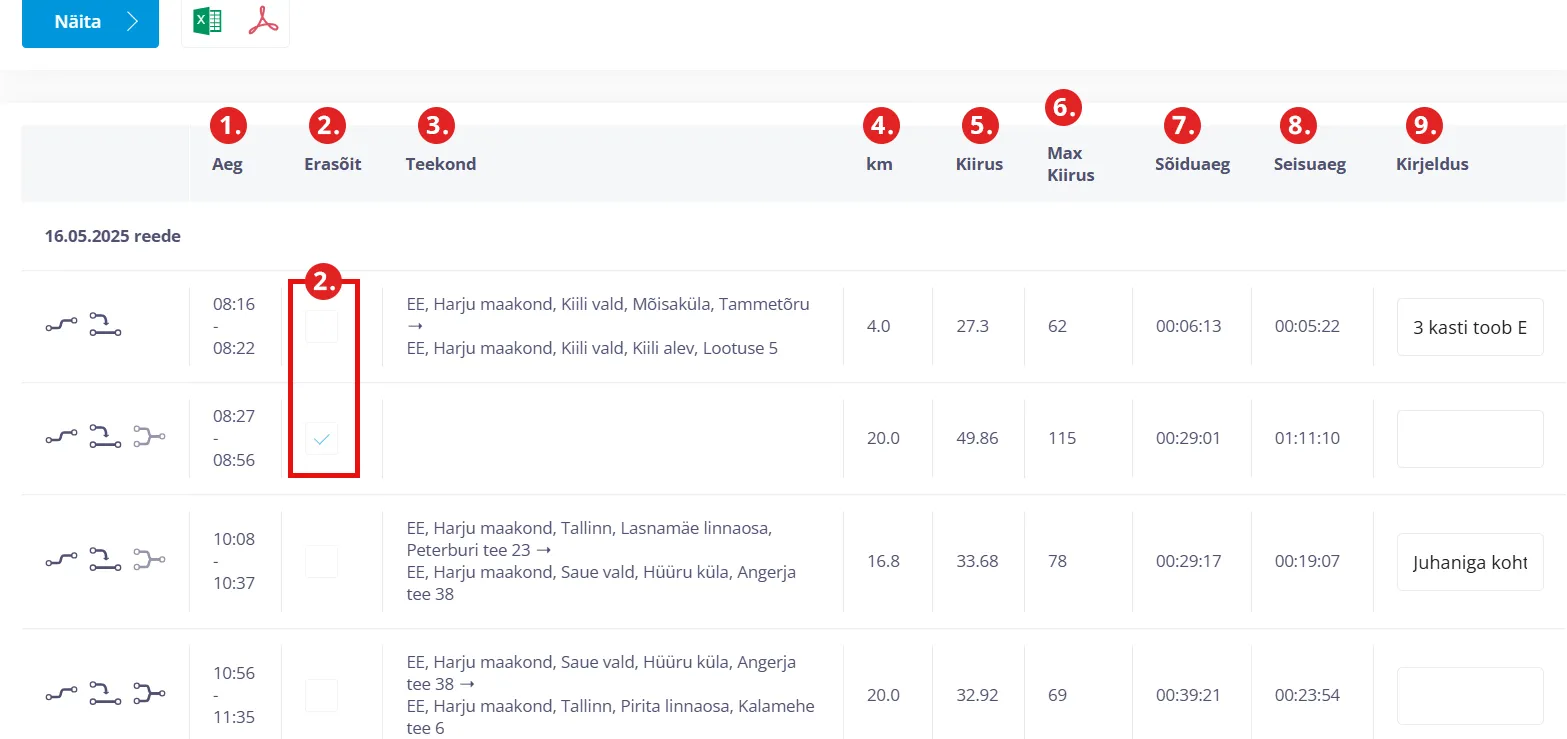Image resolution: width=1567 pixels, height=739 pixels.
Task: Focus the 'Juhaniga koht' description field
Action: tap(1469, 562)
